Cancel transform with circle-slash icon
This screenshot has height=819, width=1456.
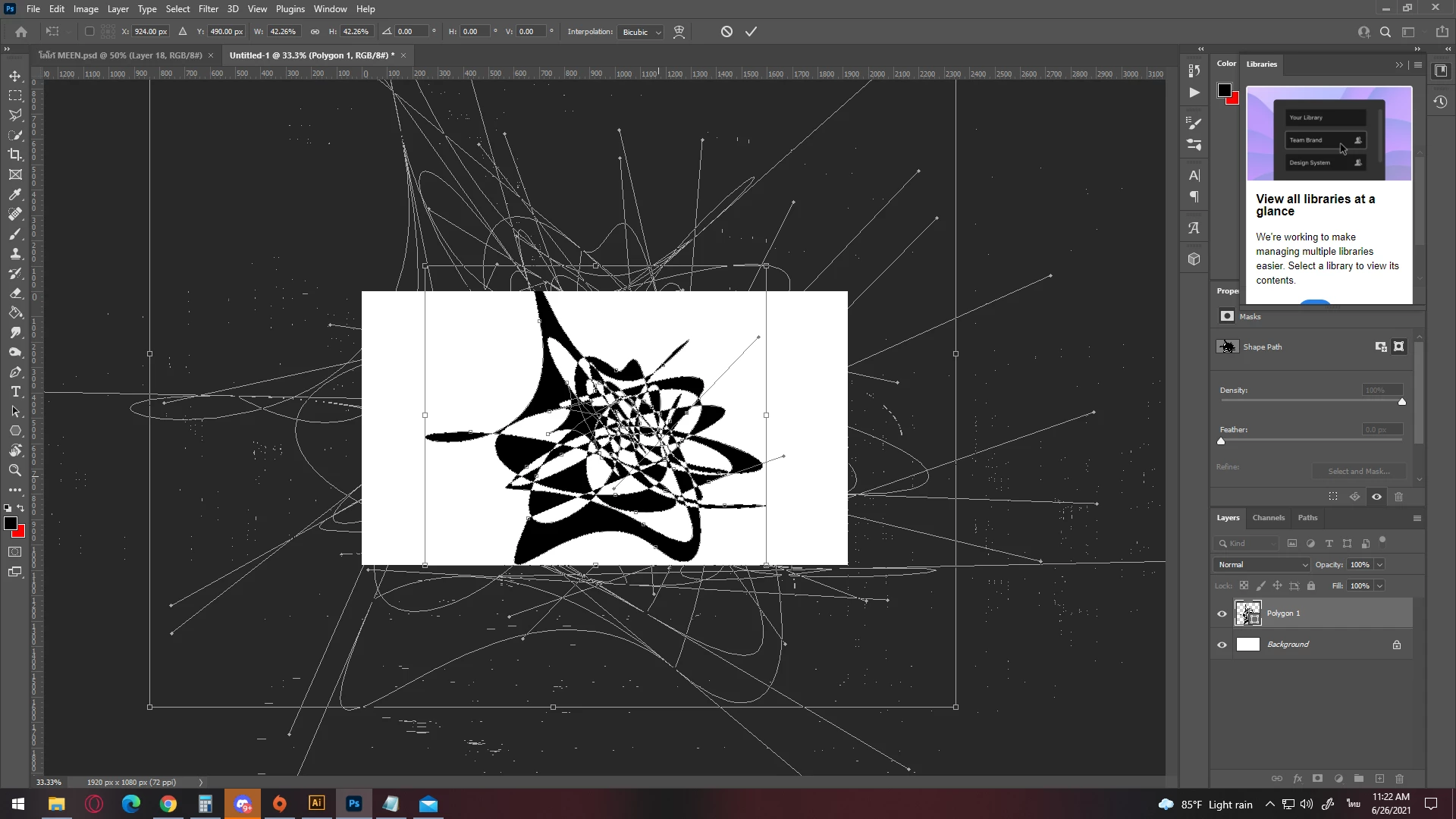(726, 32)
